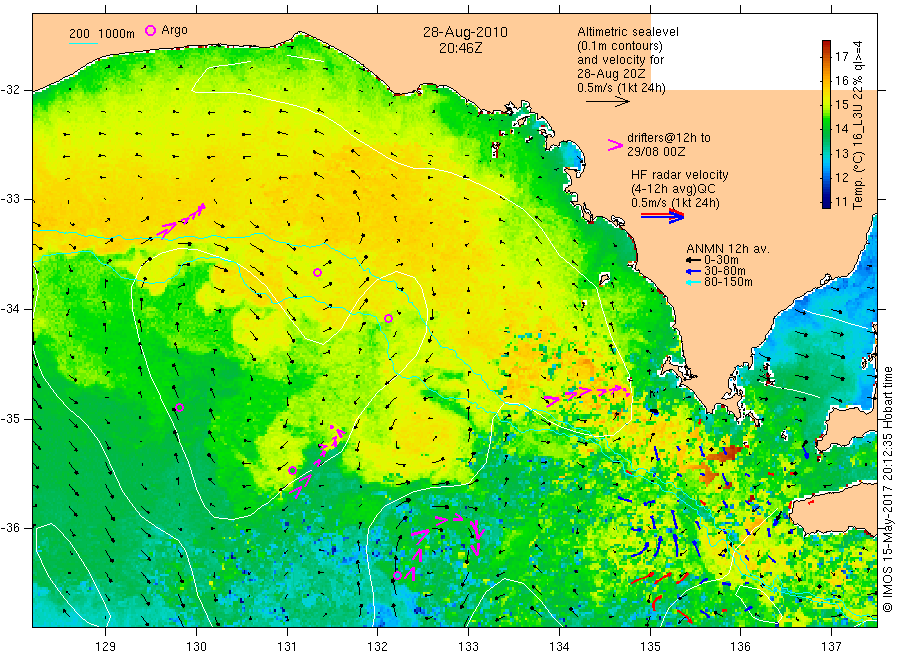The image size is (900, 660).
Task: Click the longitude axis label '135'
Action: pyautogui.click(x=650, y=647)
